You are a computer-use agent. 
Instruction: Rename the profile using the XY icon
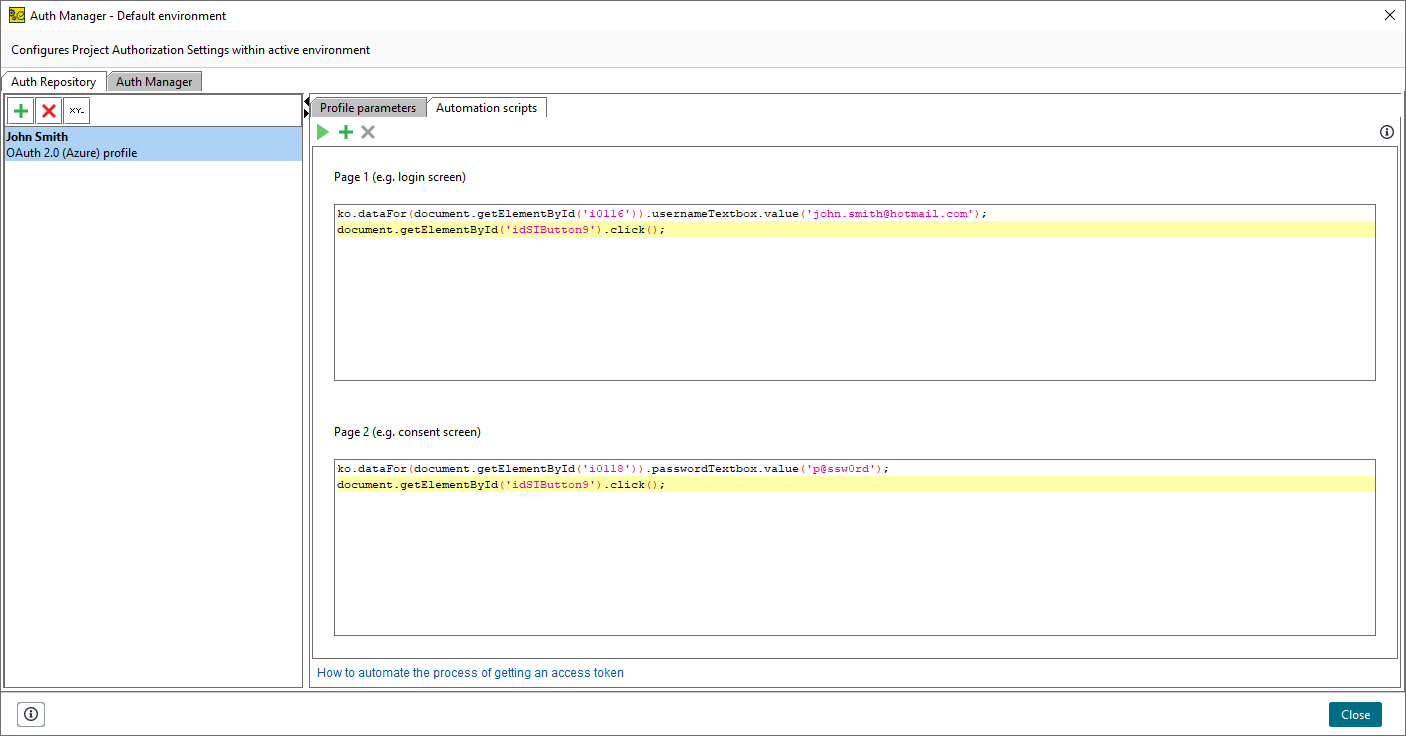coord(75,110)
